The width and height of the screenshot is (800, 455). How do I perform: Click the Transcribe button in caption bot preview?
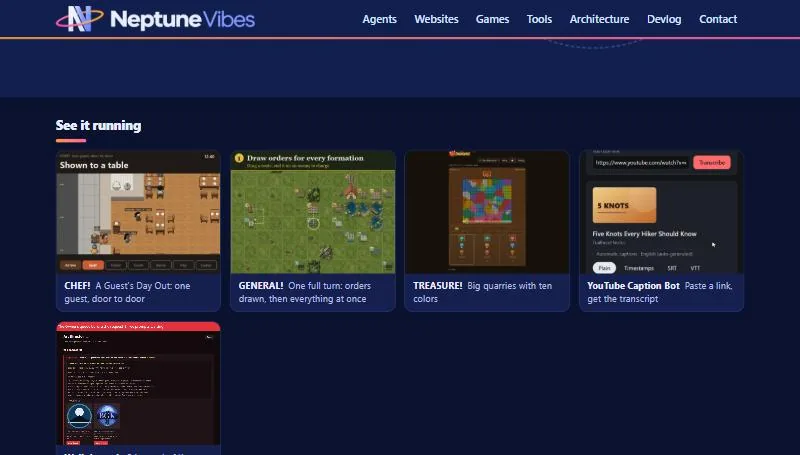pyautogui.click(x=712, y=162)
